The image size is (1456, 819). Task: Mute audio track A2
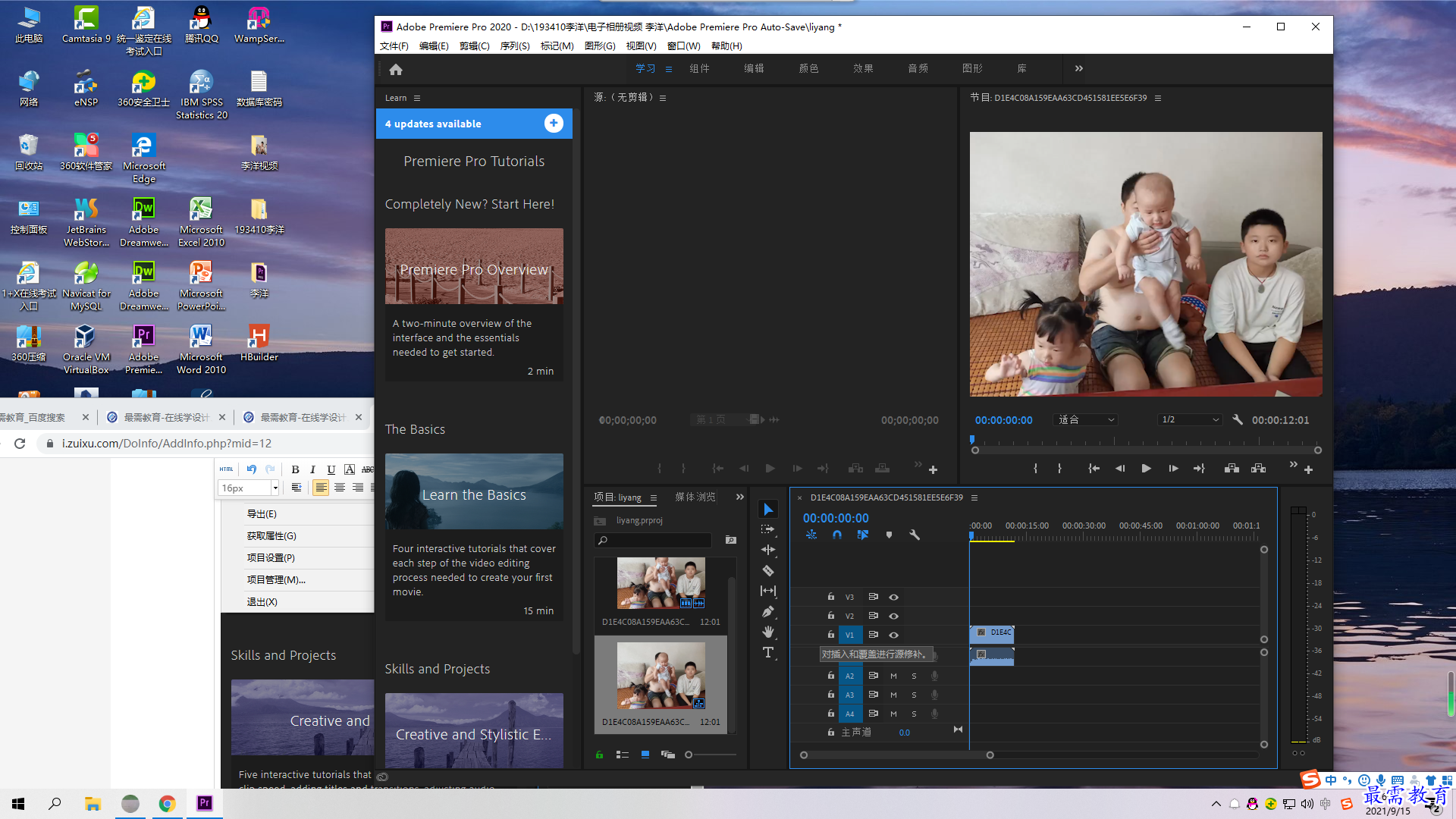click(x=893, y=676)
